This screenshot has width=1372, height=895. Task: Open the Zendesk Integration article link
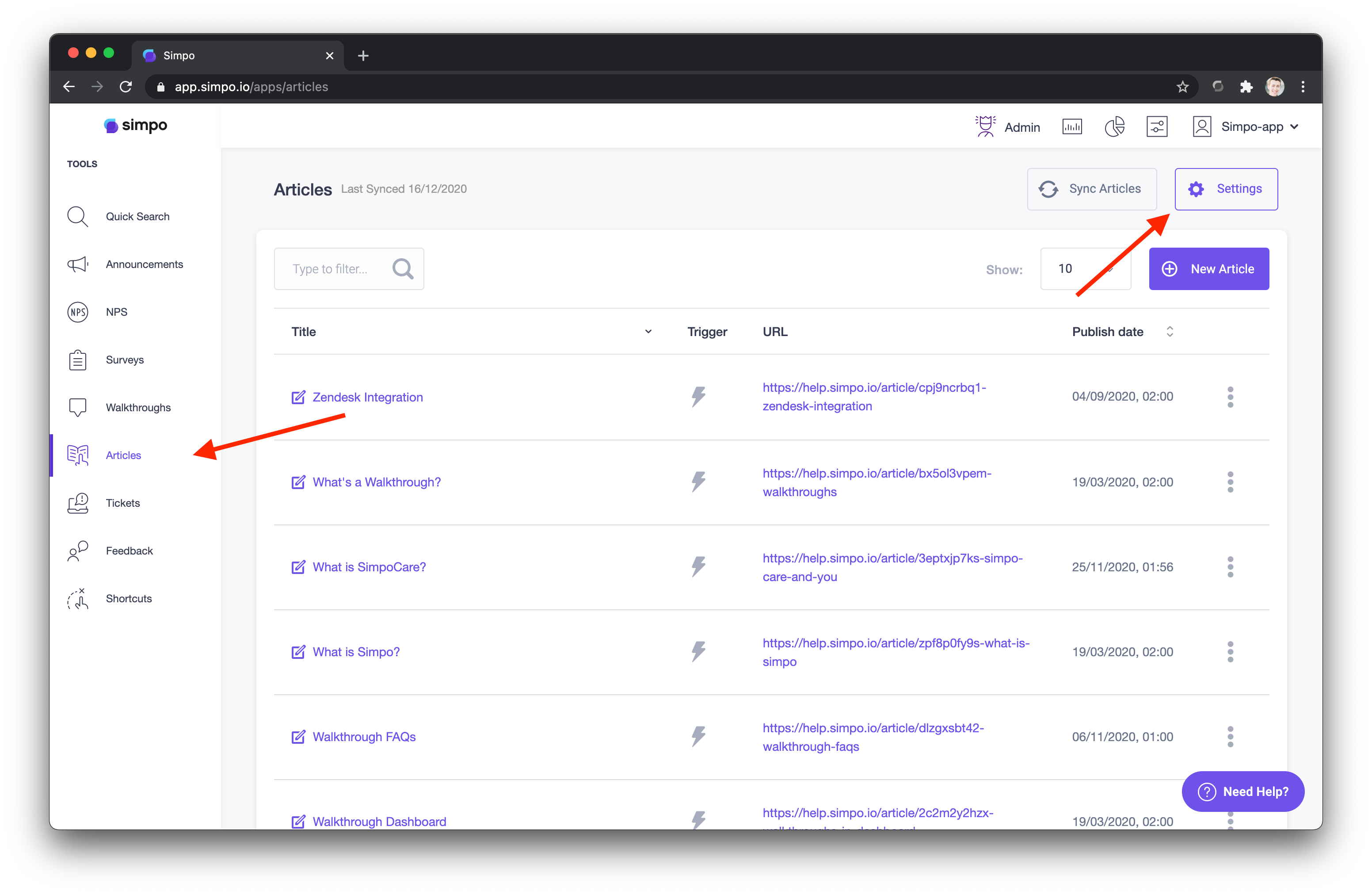coord(367,397)
